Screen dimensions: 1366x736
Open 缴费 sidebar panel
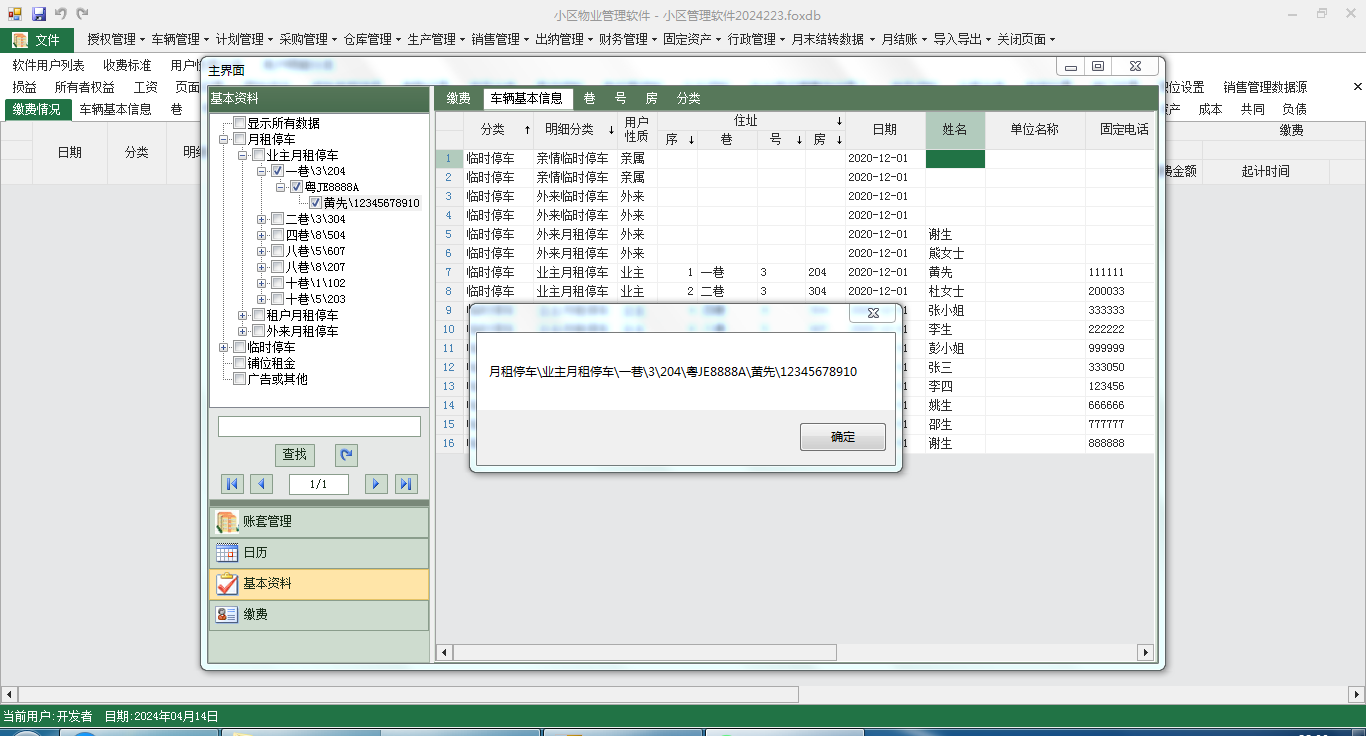pyautogui.click(x=319, y=615)
